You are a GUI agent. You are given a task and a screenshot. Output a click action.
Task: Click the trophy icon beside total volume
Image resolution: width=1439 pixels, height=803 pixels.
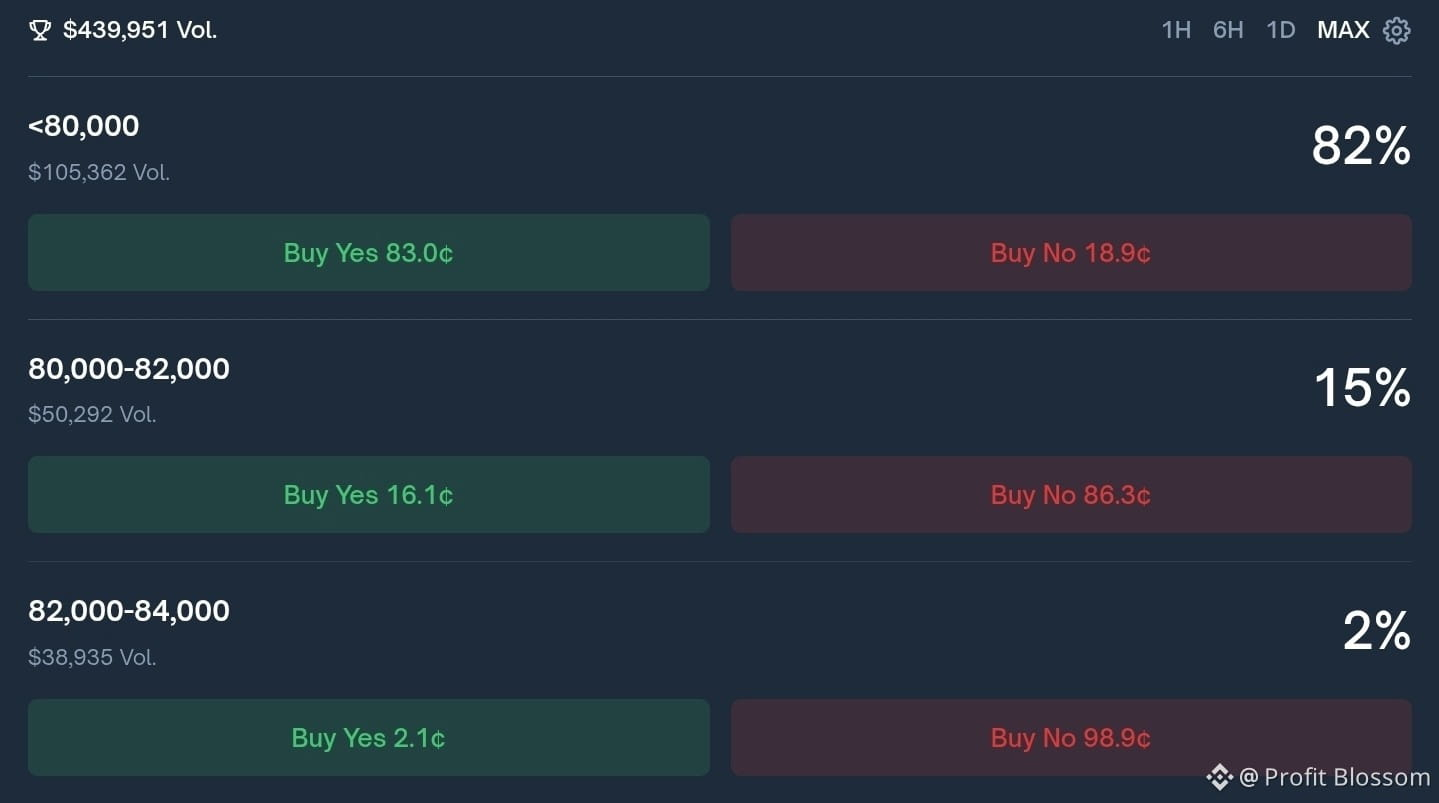pyautogui.click(x=40, y=31)
